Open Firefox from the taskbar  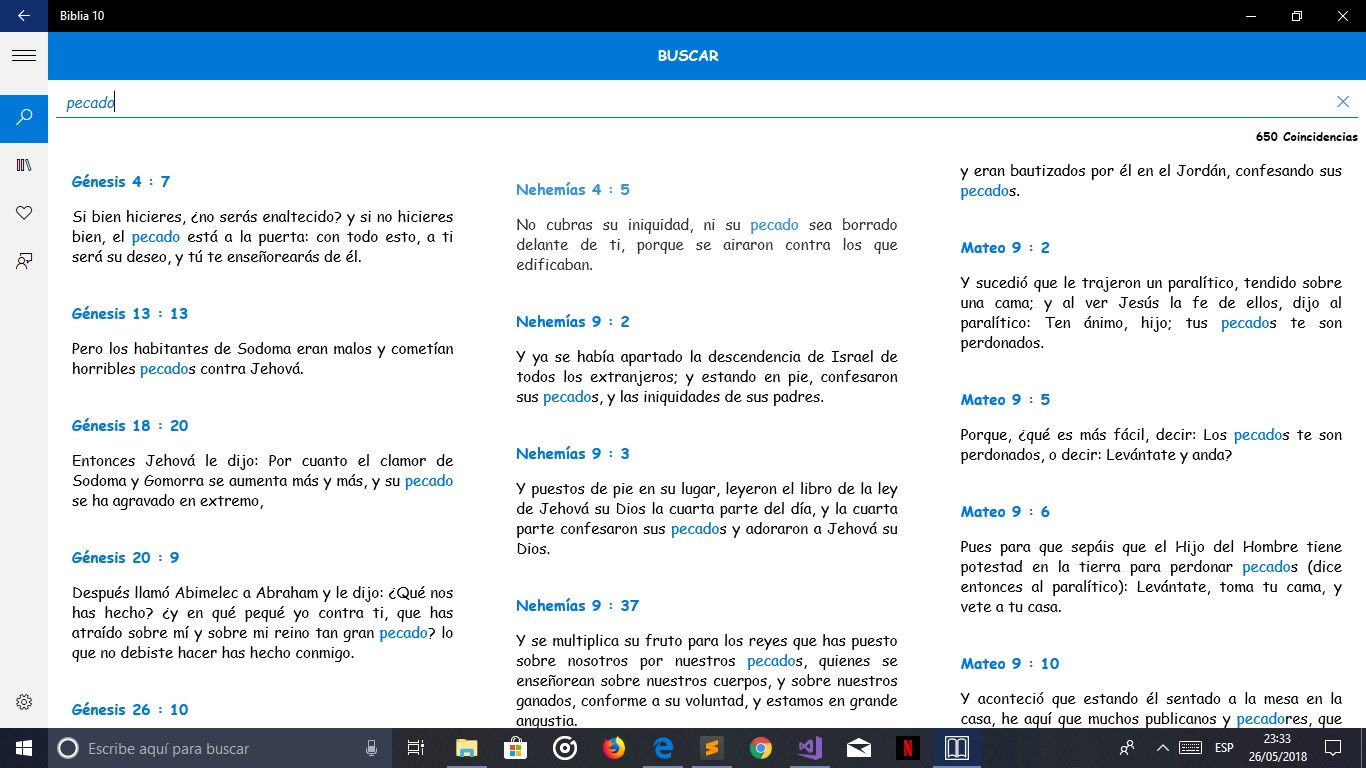613,748
